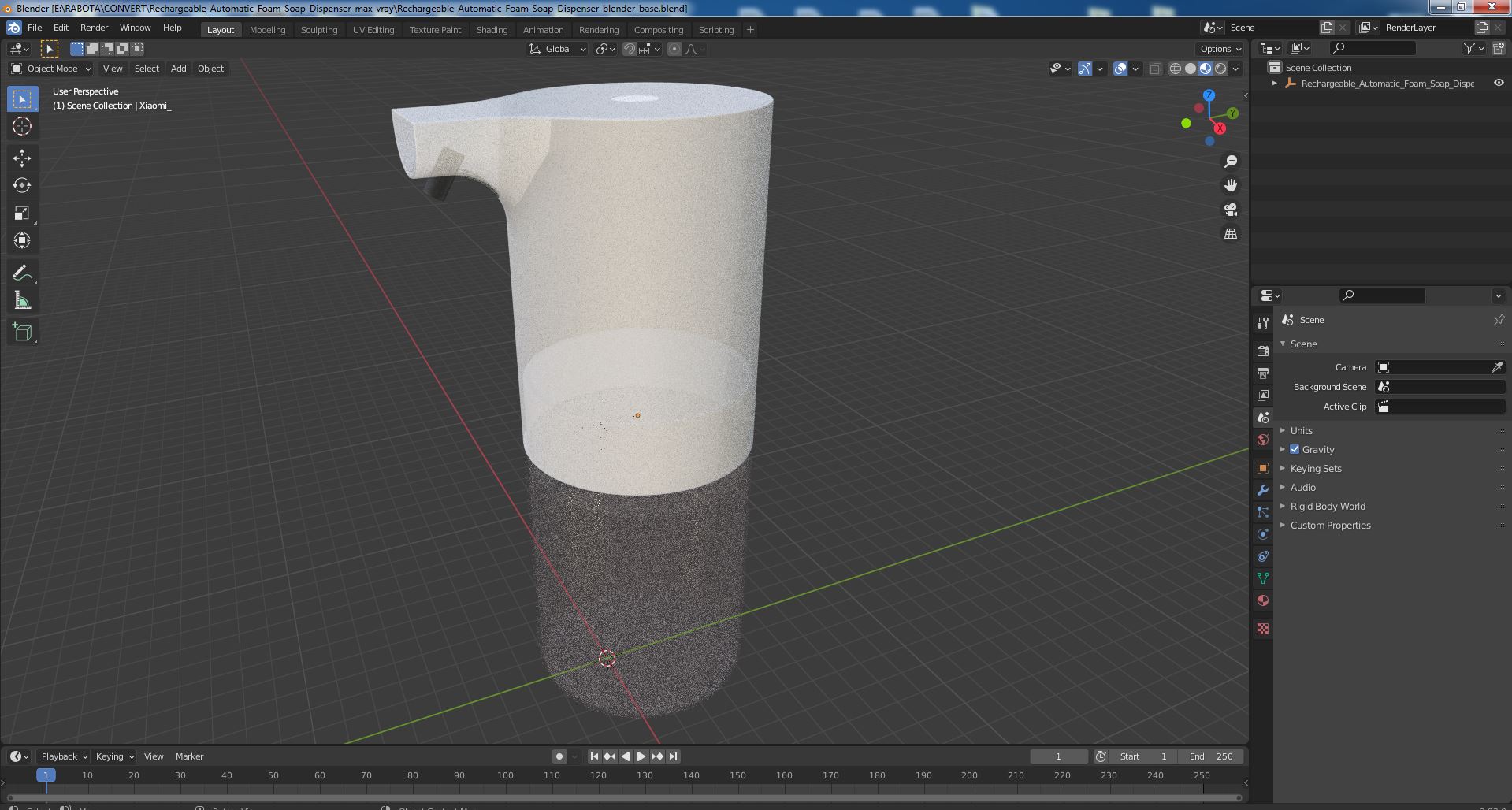Toggle auto keying record button
The width and height of the screenshot is (1512, 810).
click(x=559, y=756)
